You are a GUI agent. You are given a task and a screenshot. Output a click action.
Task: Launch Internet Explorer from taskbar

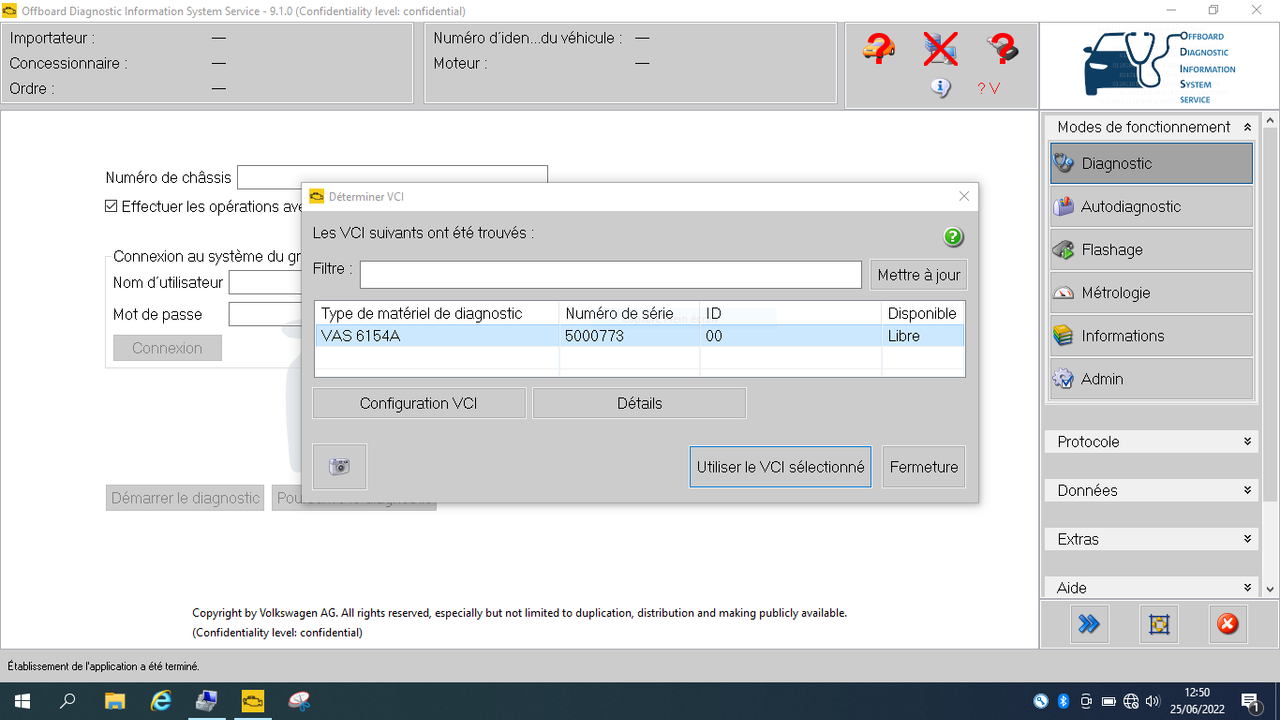click(x=160, y=701)
